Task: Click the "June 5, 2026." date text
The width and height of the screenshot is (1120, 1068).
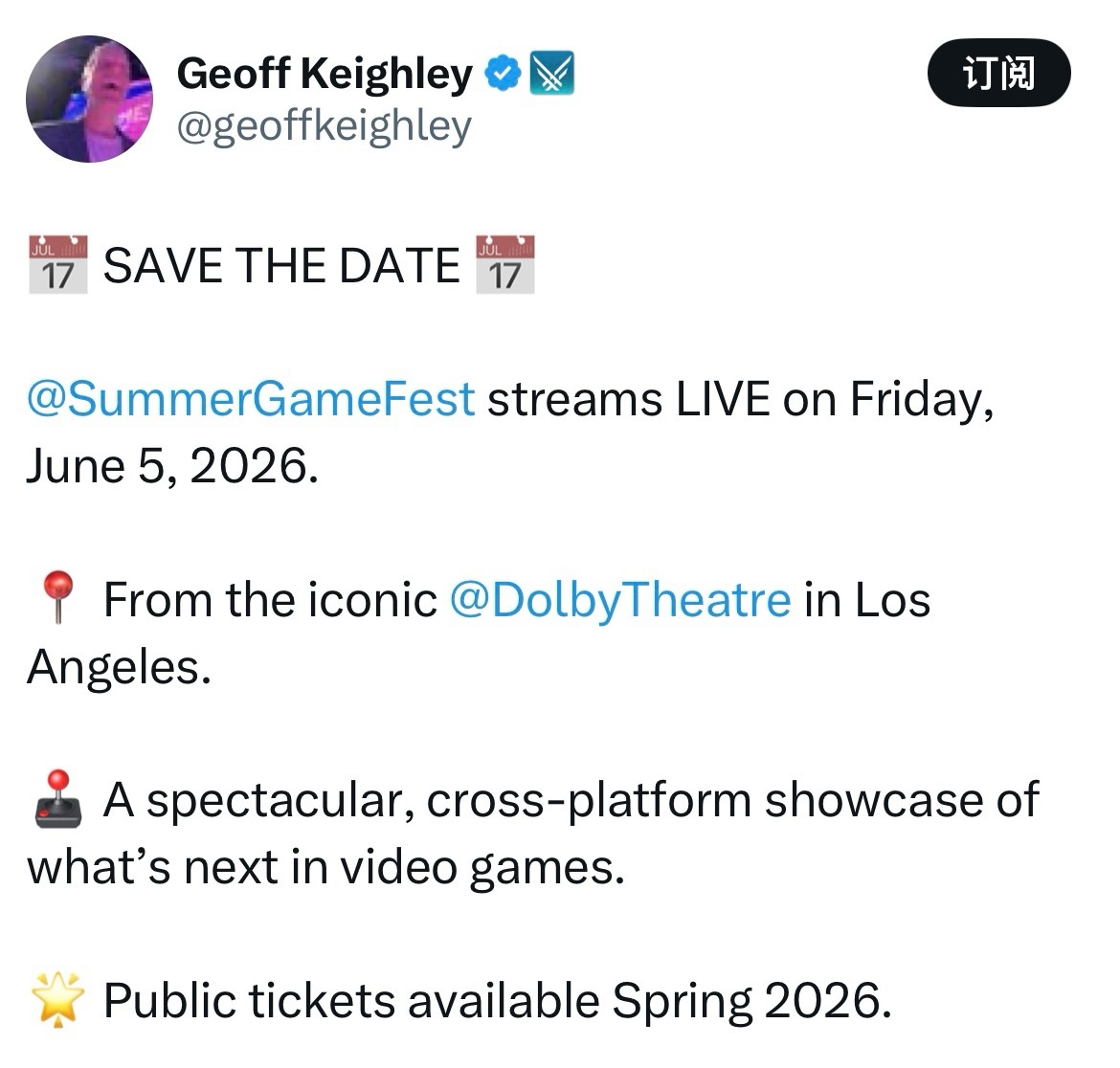Action: click(171, 466)
